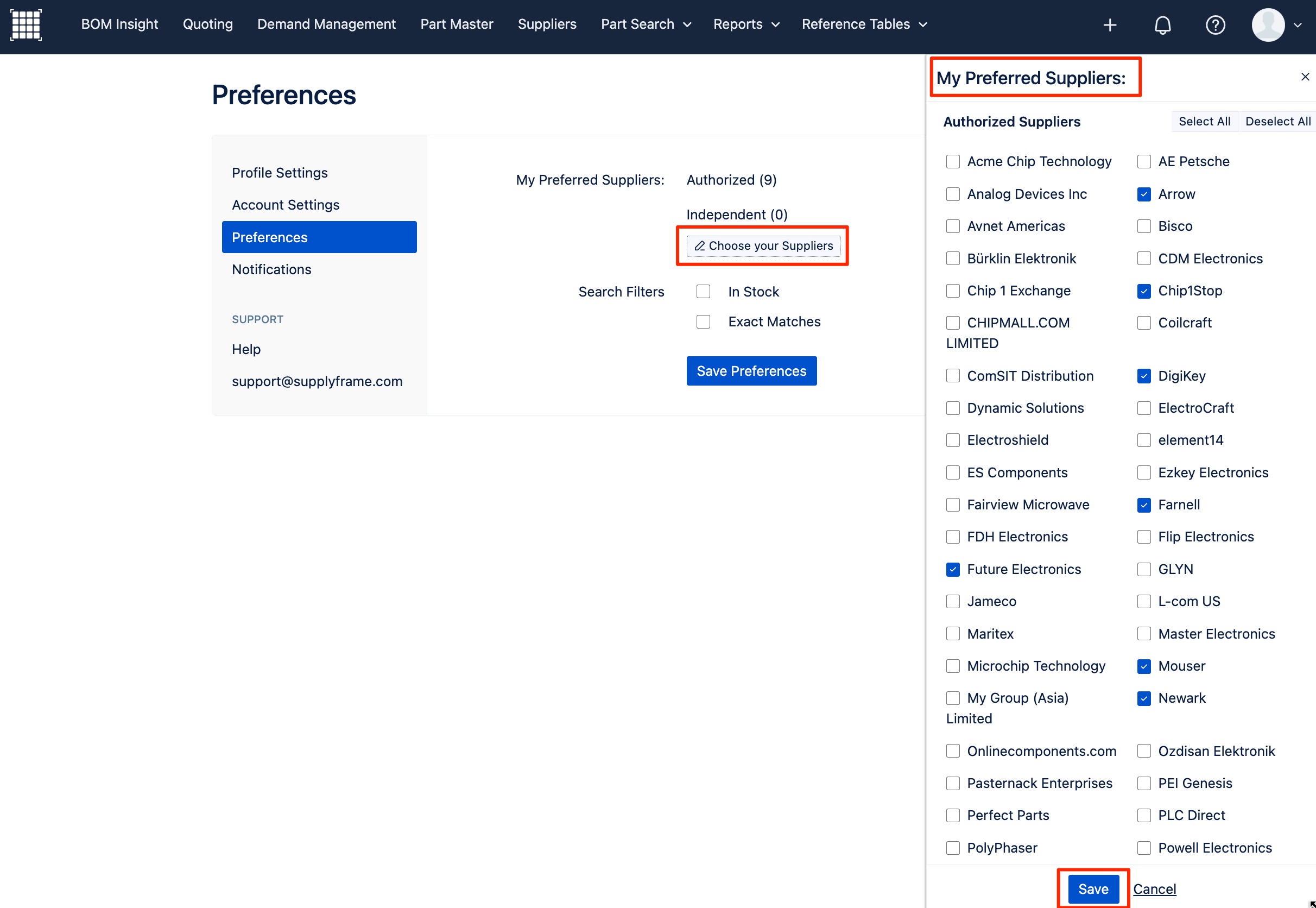Click Cancel link in suppliers panel
This screenshot has width=1316, height=908.
click(x=1154, y=889)
